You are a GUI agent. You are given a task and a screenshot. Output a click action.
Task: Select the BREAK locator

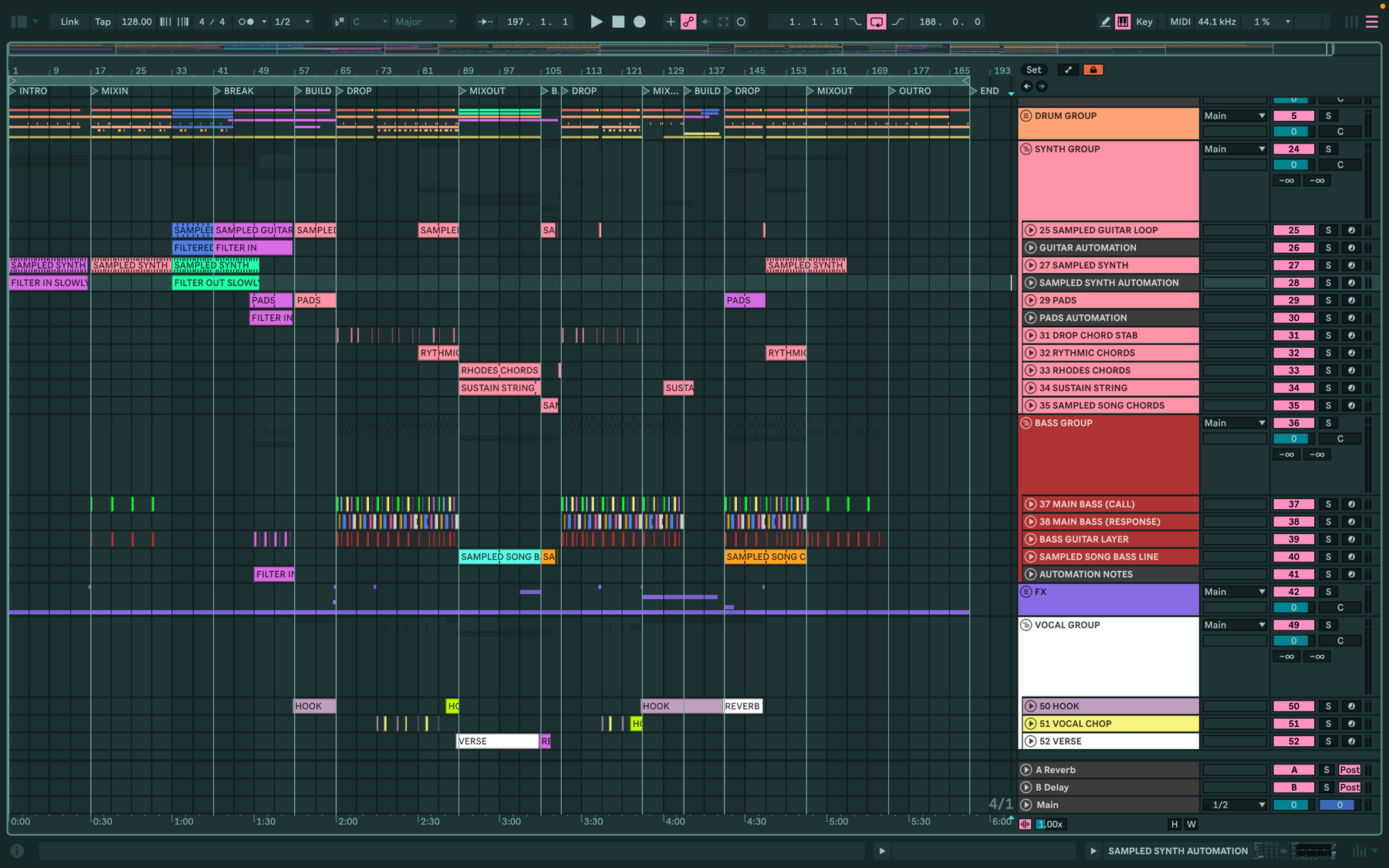pos(234,91)
